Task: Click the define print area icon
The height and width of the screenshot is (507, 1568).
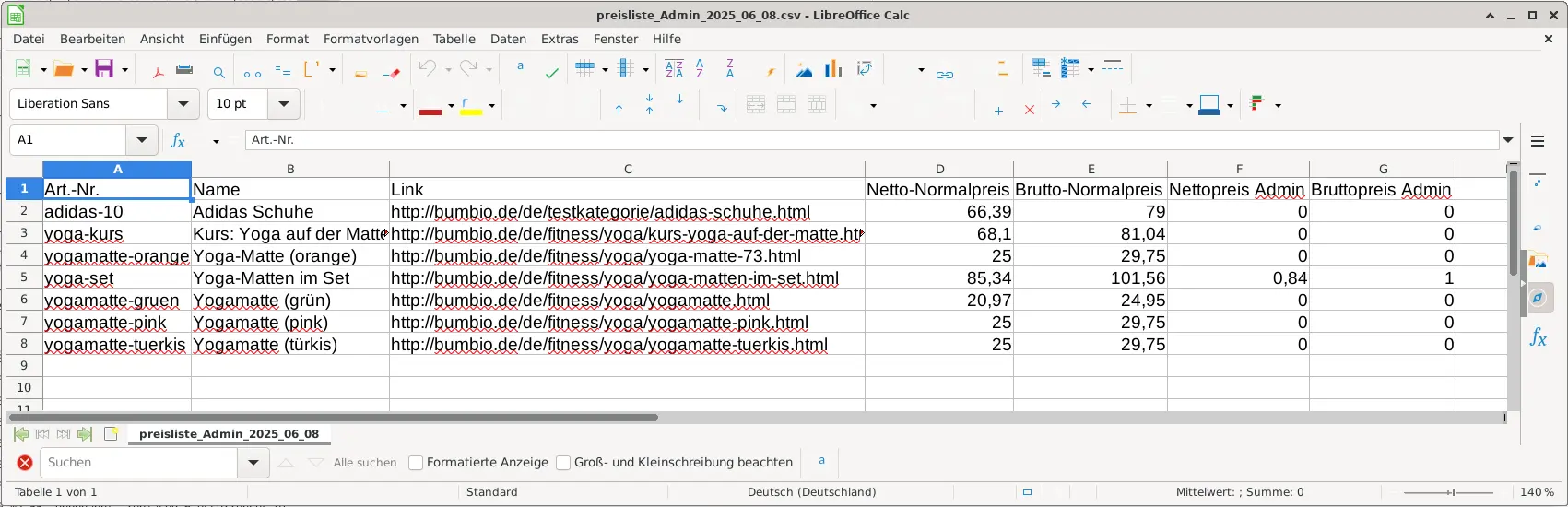Action: click(x=1041, y=68)
